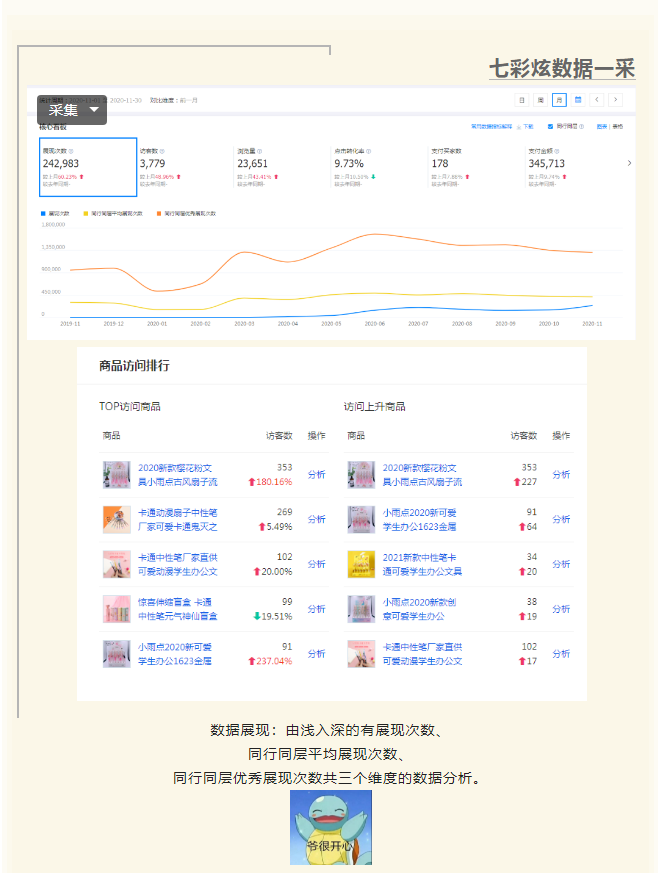The width and height of the screenshot is (658, 873).
Task: Switch to 周 weekly view tab
Action: pyautogui.click(x=540, y=100)
